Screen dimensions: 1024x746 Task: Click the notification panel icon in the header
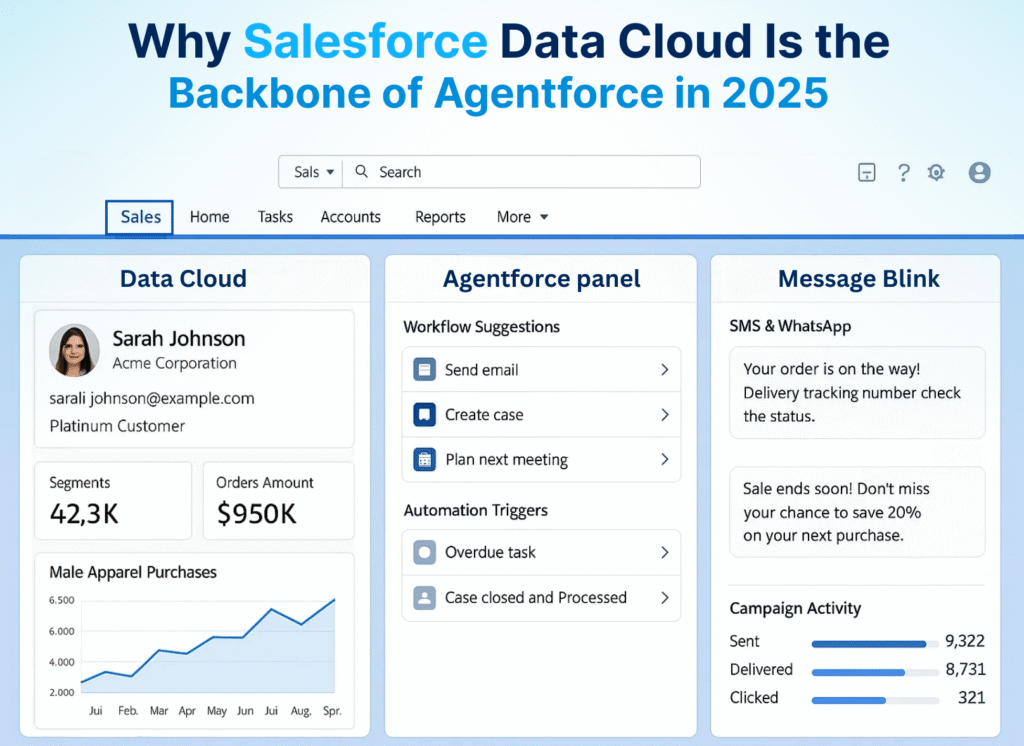click(x=866, y=172)
